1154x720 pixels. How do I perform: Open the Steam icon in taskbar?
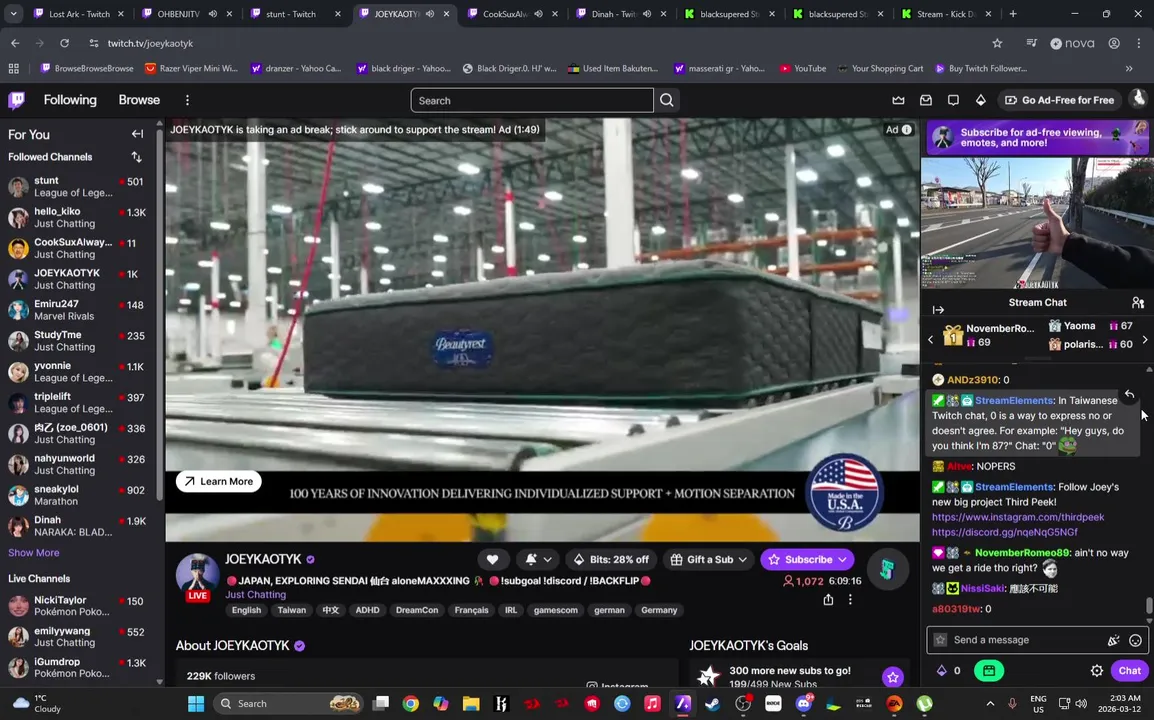coord(712,704)
